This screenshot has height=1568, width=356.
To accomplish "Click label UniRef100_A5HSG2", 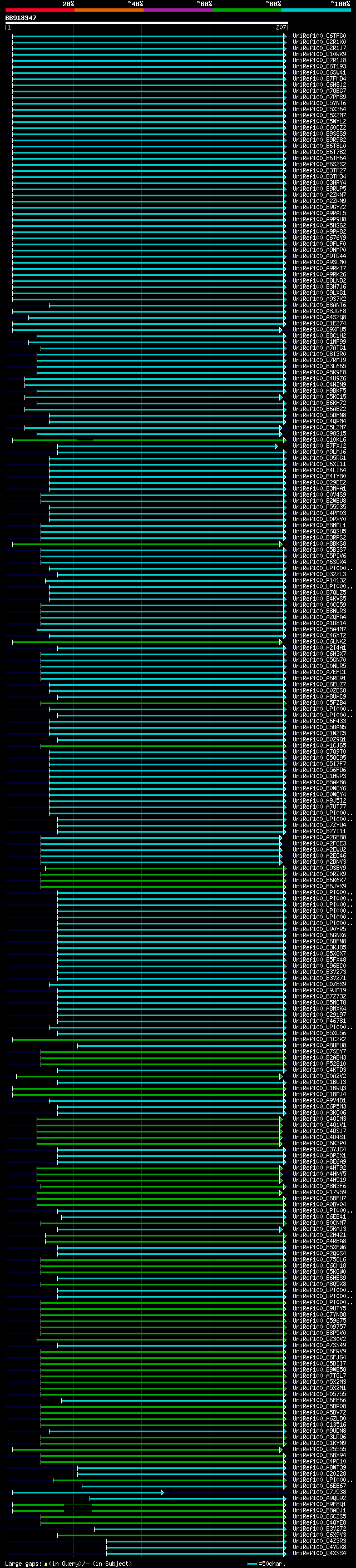I will click(x=319, y=225).
